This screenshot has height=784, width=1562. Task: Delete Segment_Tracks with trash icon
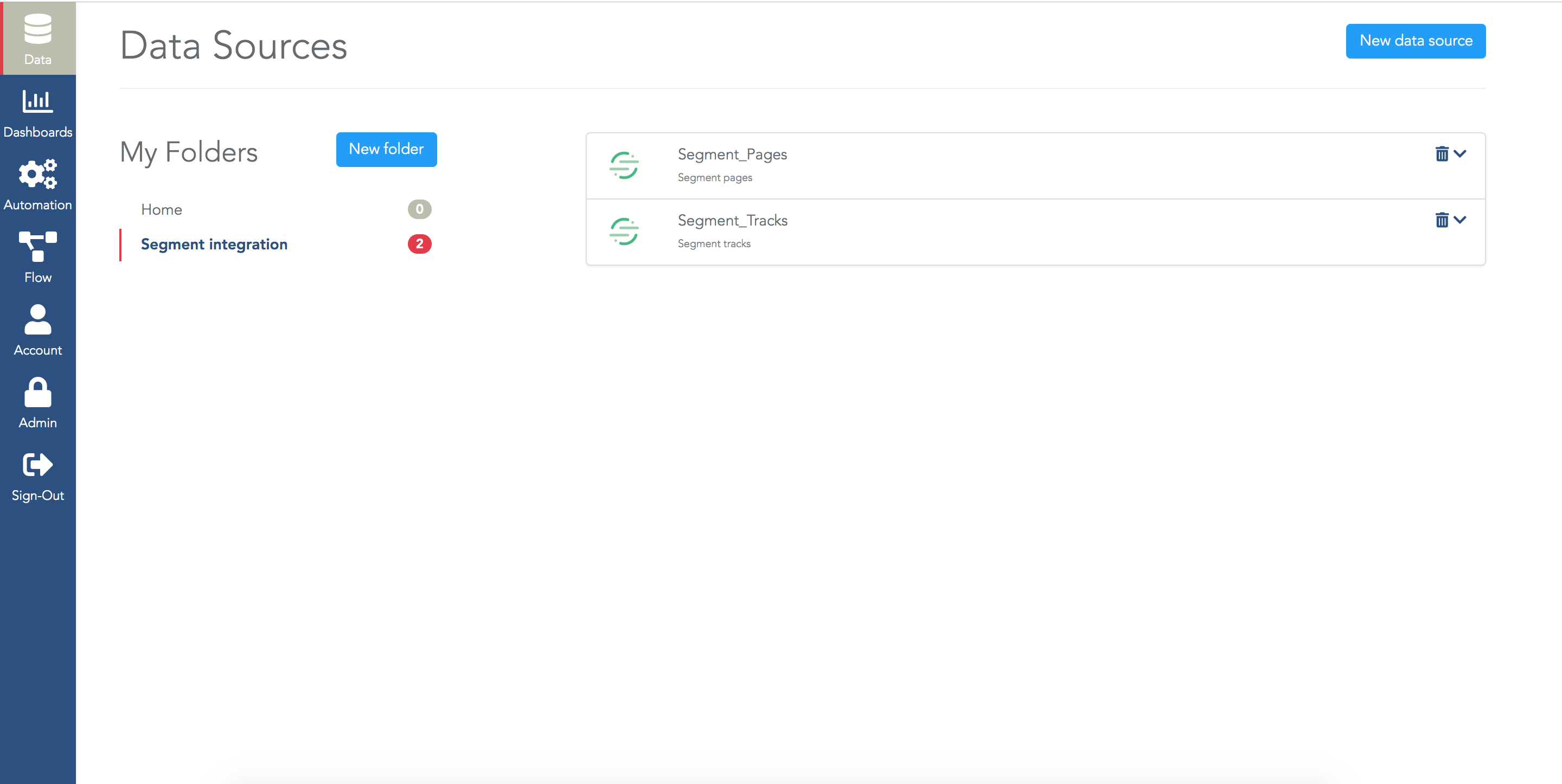1442,220
